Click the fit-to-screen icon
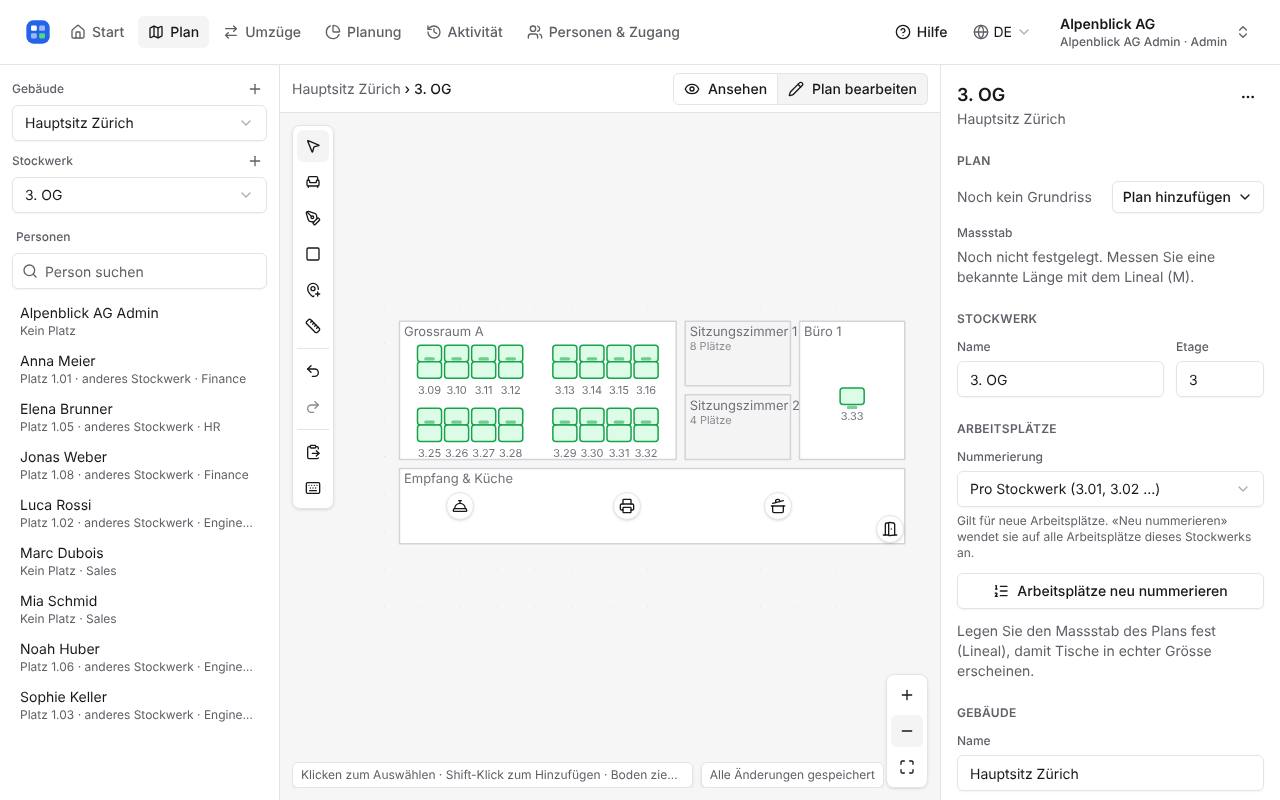 [x=907, y=767]
